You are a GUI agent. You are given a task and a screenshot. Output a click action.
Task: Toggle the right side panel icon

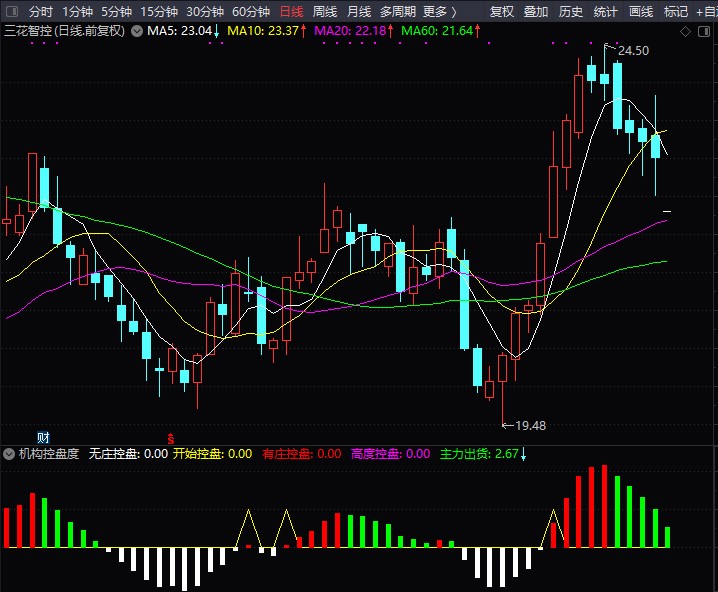(704, 32)
